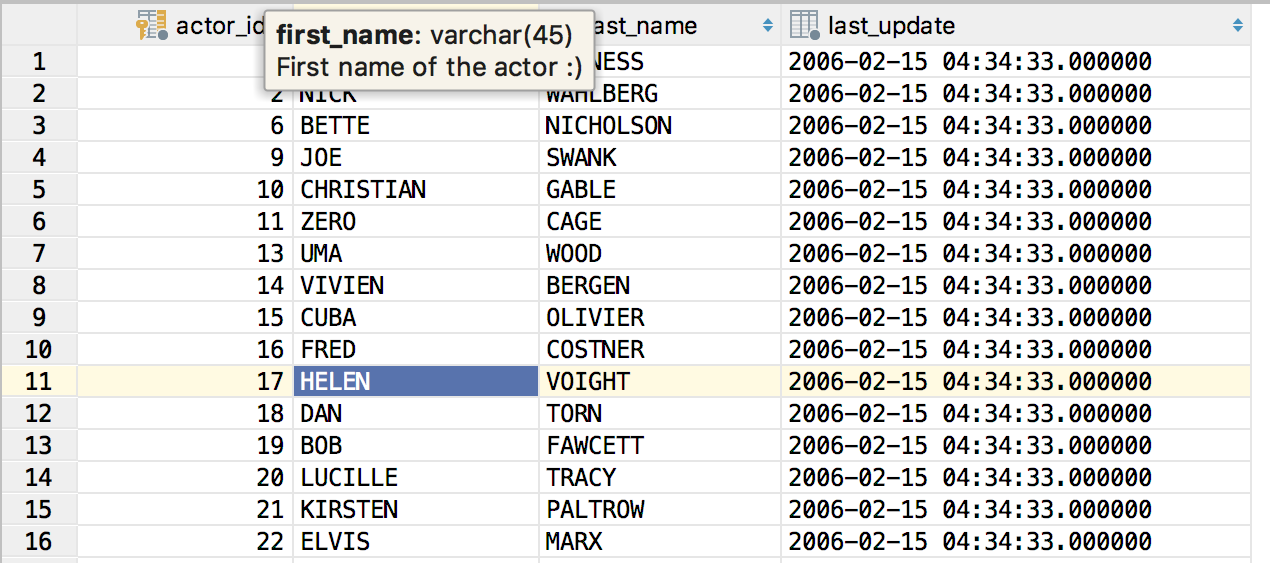Click the actor_id primary key column icon

(151, 25)
